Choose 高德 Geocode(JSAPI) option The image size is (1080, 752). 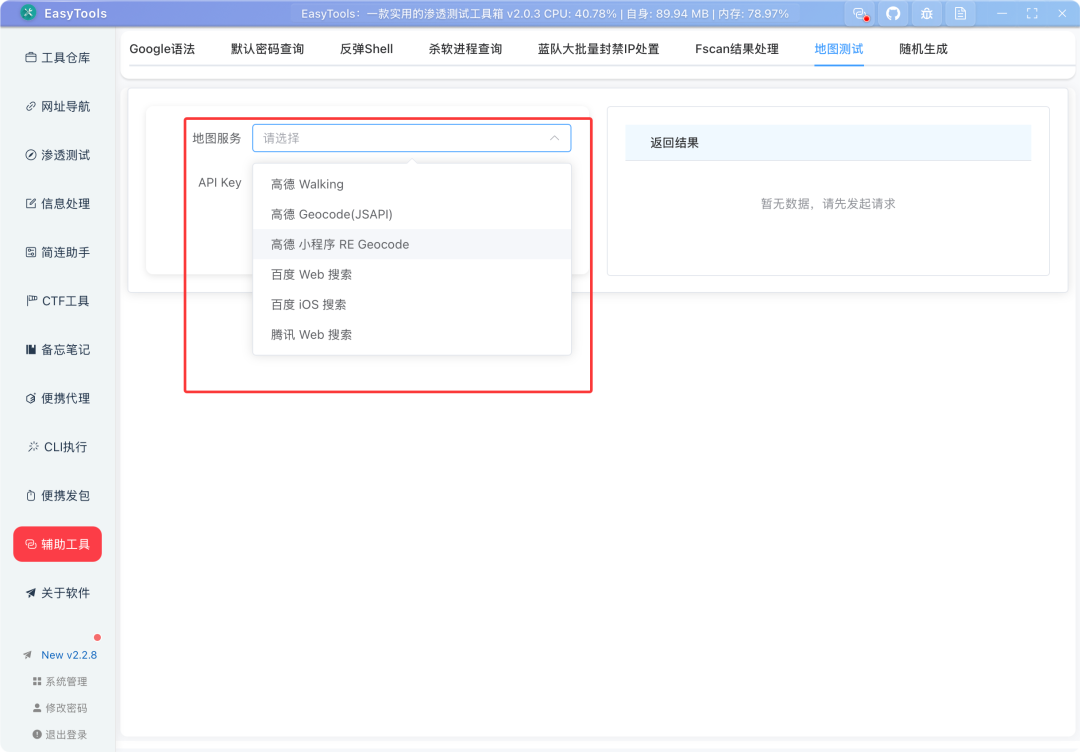click(x=412, y=214)
